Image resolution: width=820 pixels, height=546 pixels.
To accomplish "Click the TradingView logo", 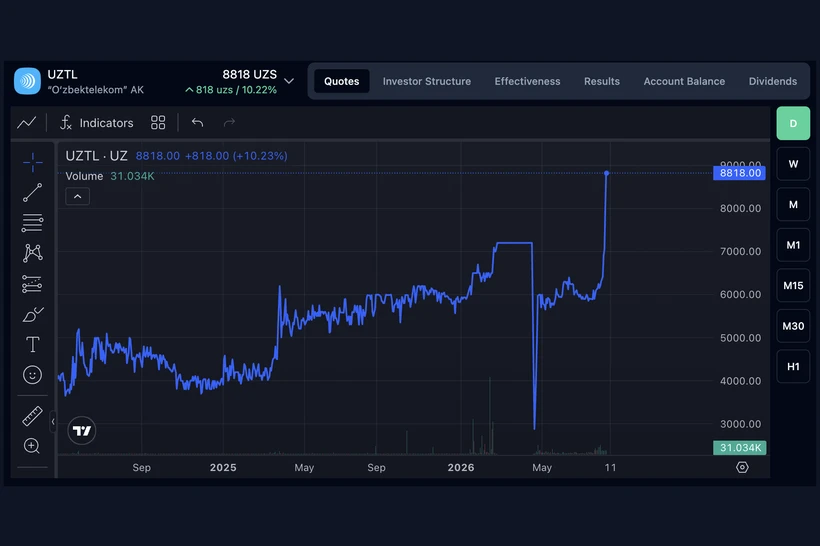I will 82,430.
